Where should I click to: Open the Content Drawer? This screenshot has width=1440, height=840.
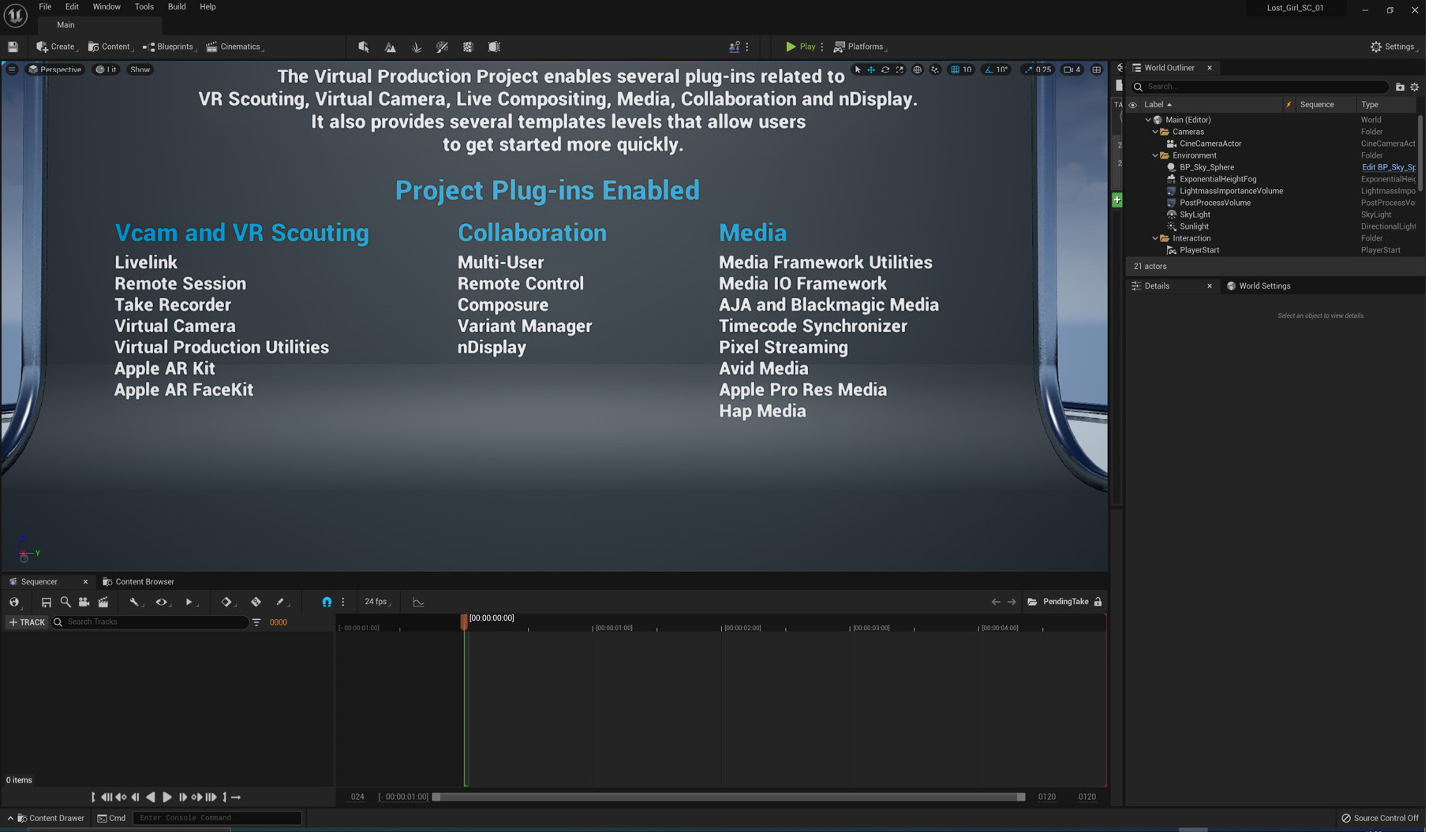(x=50, y=819)
